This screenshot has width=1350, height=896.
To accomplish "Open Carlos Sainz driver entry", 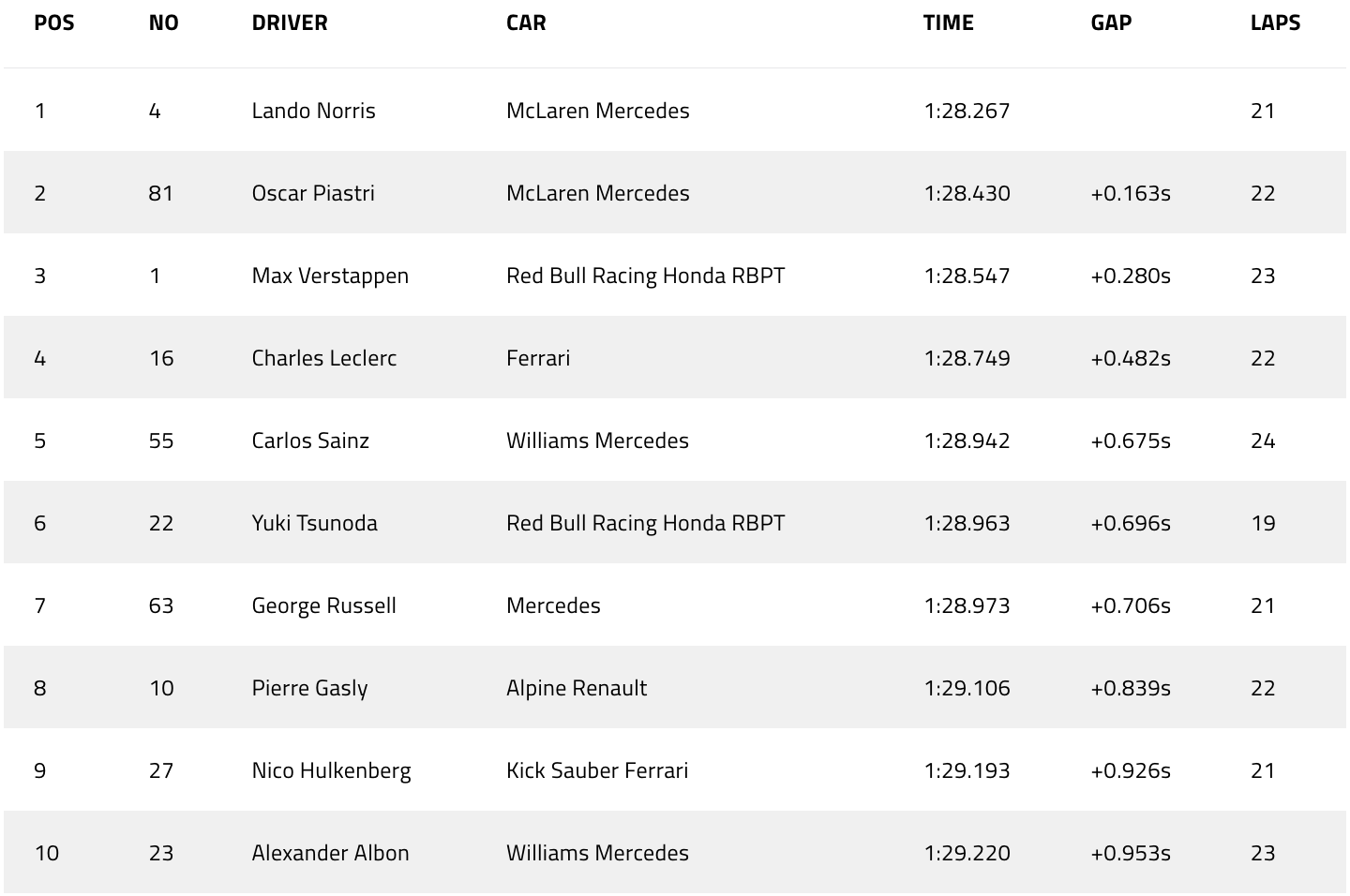I will point(310,441).
